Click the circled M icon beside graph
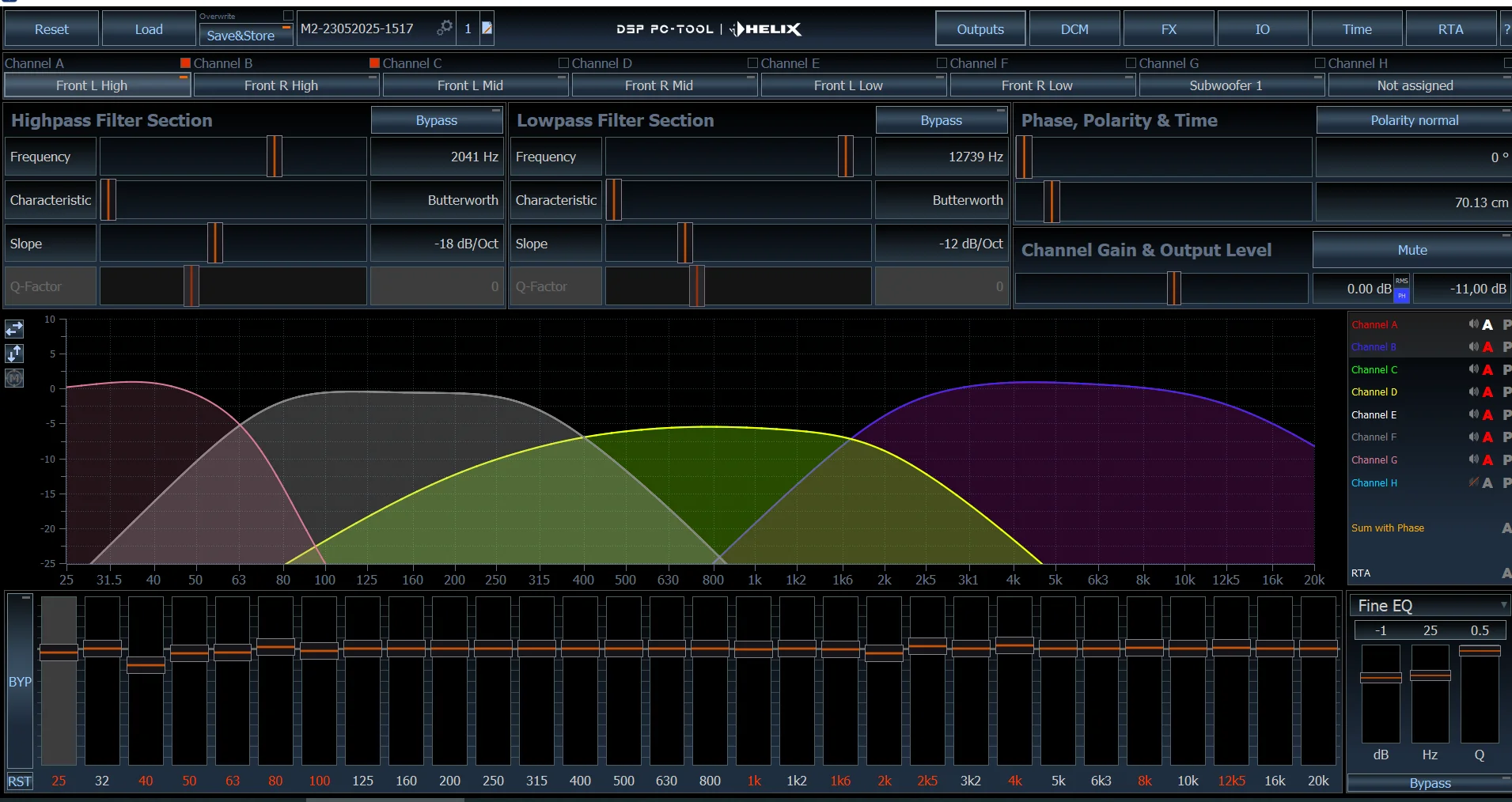 click(14, 379)
